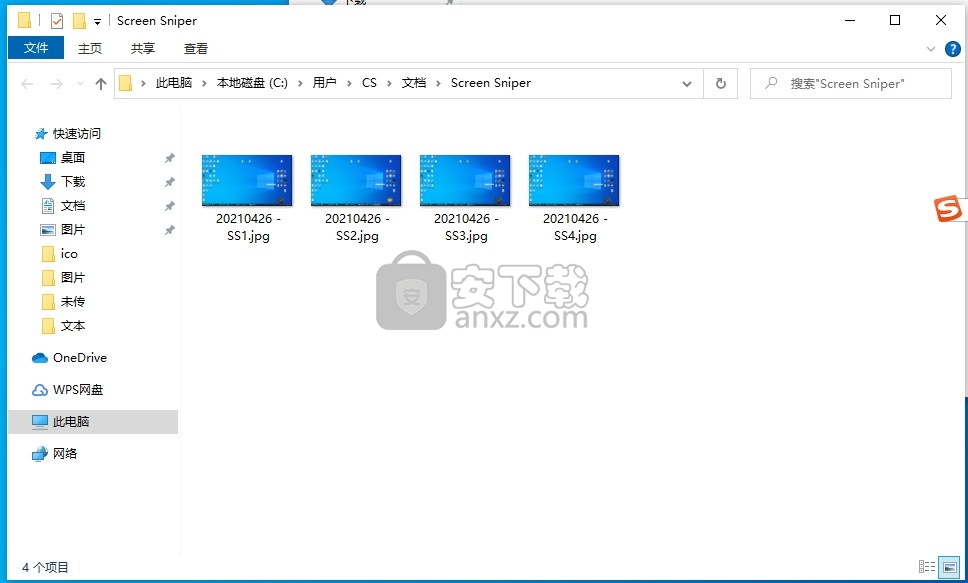Click CS in the address breadcrumb

(x=369, y=83)
